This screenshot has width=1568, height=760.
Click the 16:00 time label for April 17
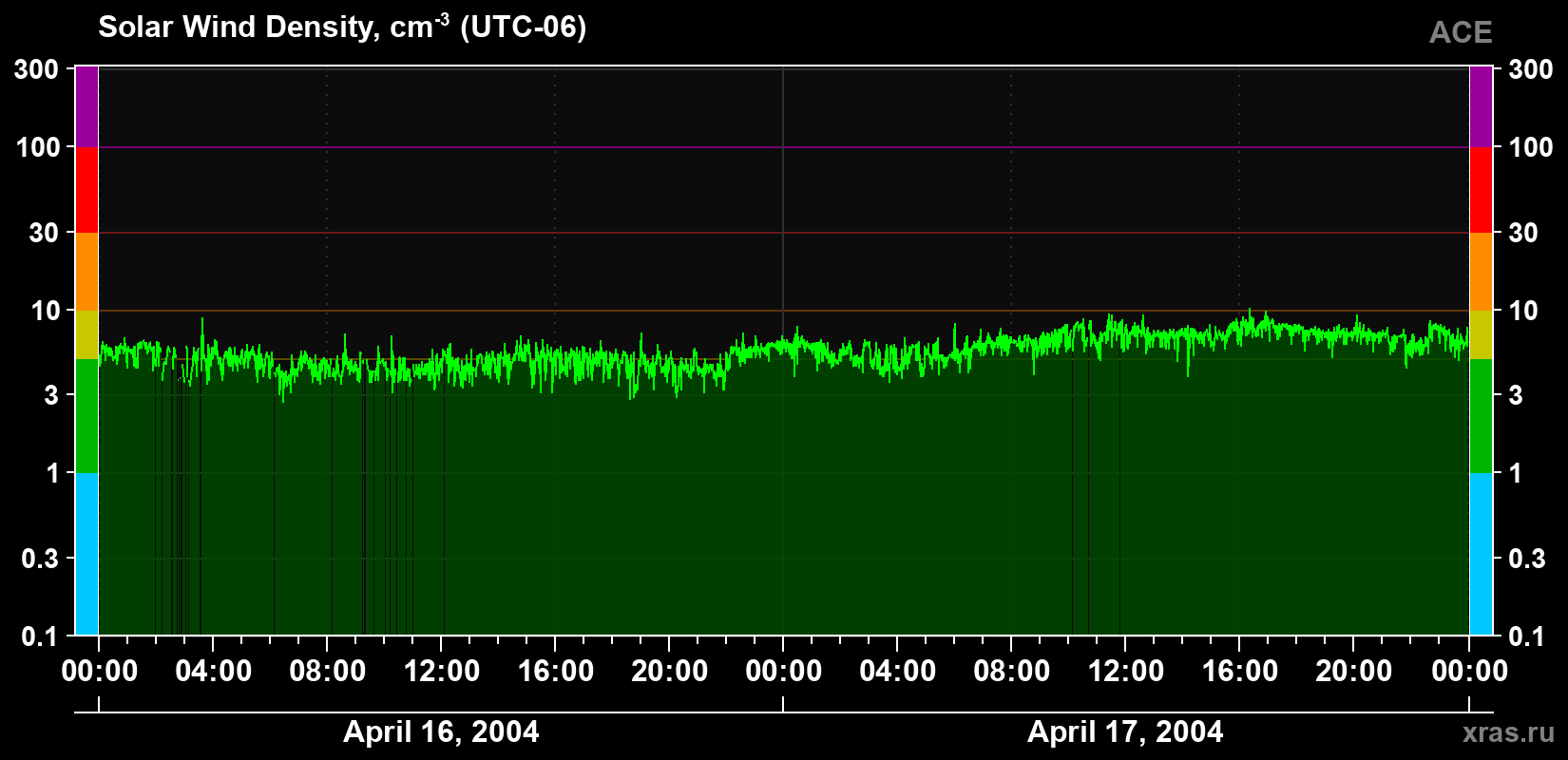click(x=1240, y=672)
